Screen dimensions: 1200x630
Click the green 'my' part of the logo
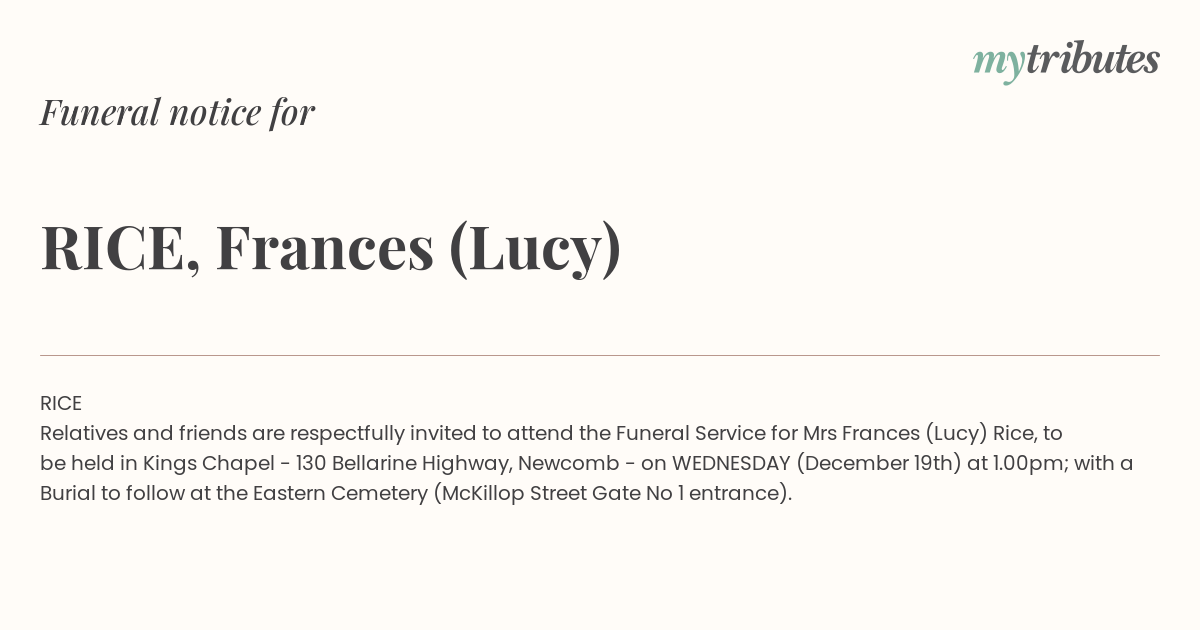999,63
